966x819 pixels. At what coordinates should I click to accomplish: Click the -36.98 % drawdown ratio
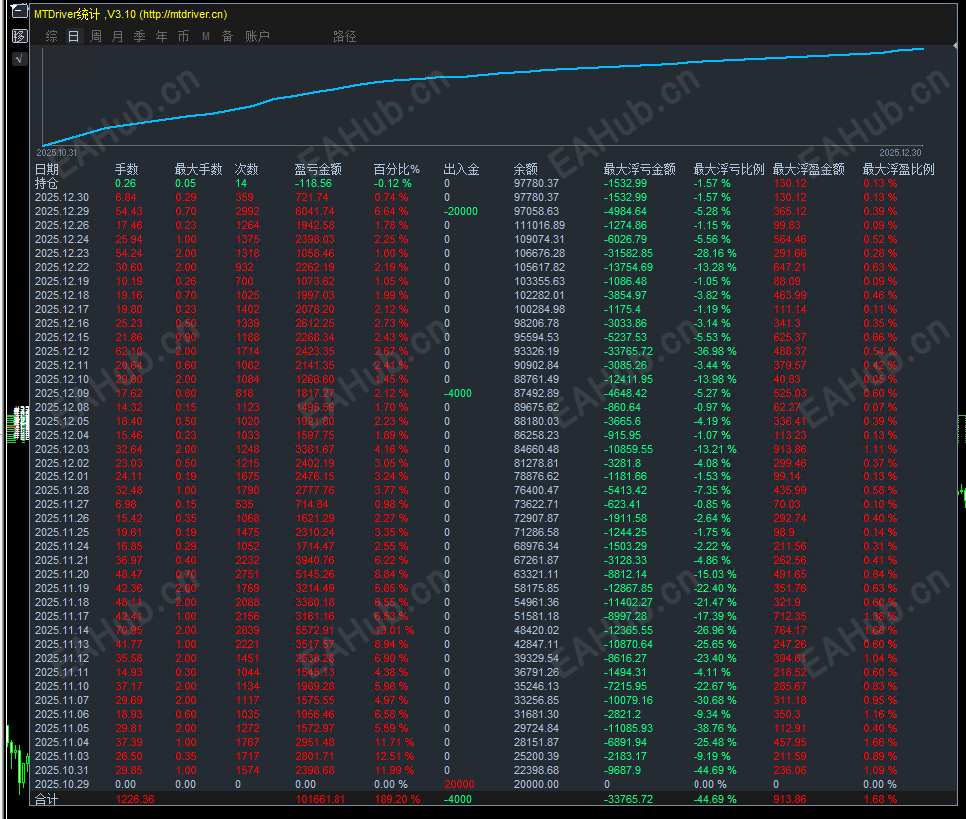point(715,351)
